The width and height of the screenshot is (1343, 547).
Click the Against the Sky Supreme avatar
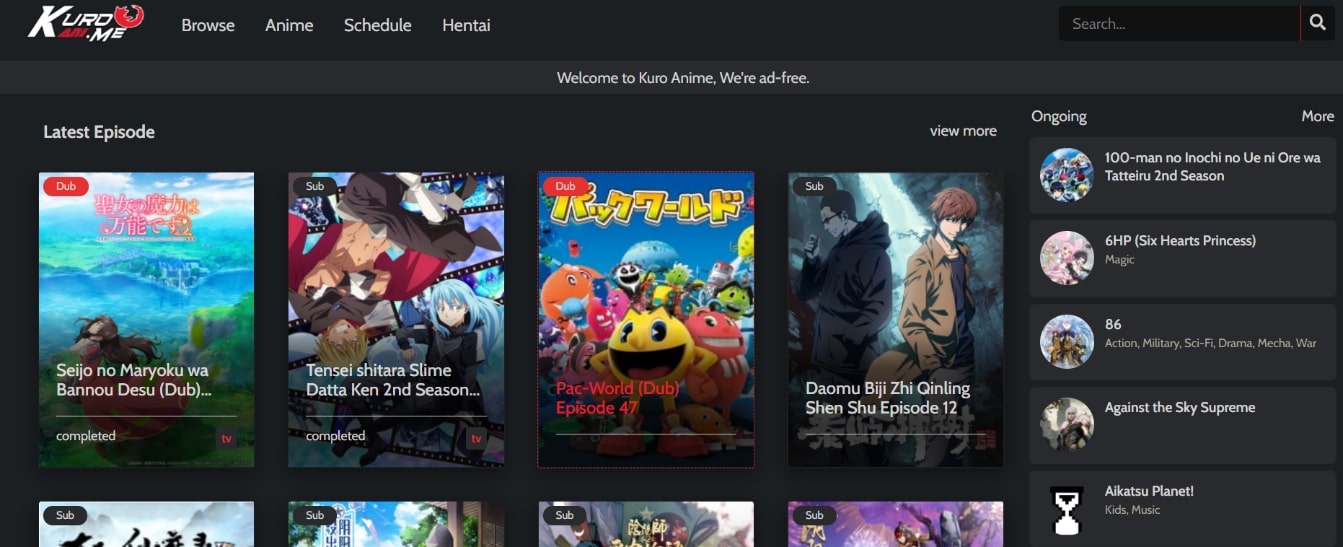click(1067, 424)
